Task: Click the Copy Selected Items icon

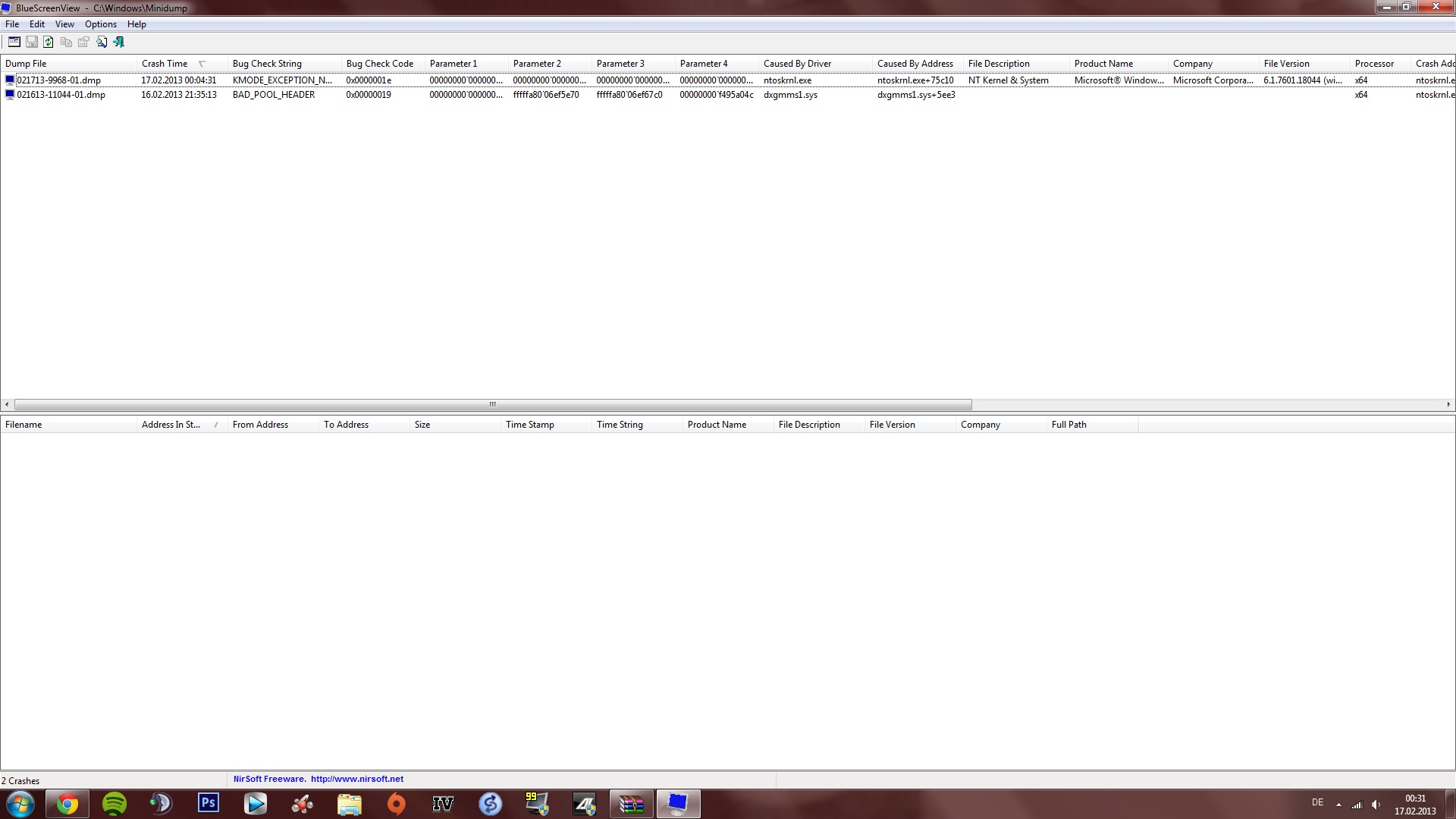Action: [x=66, y=42]
